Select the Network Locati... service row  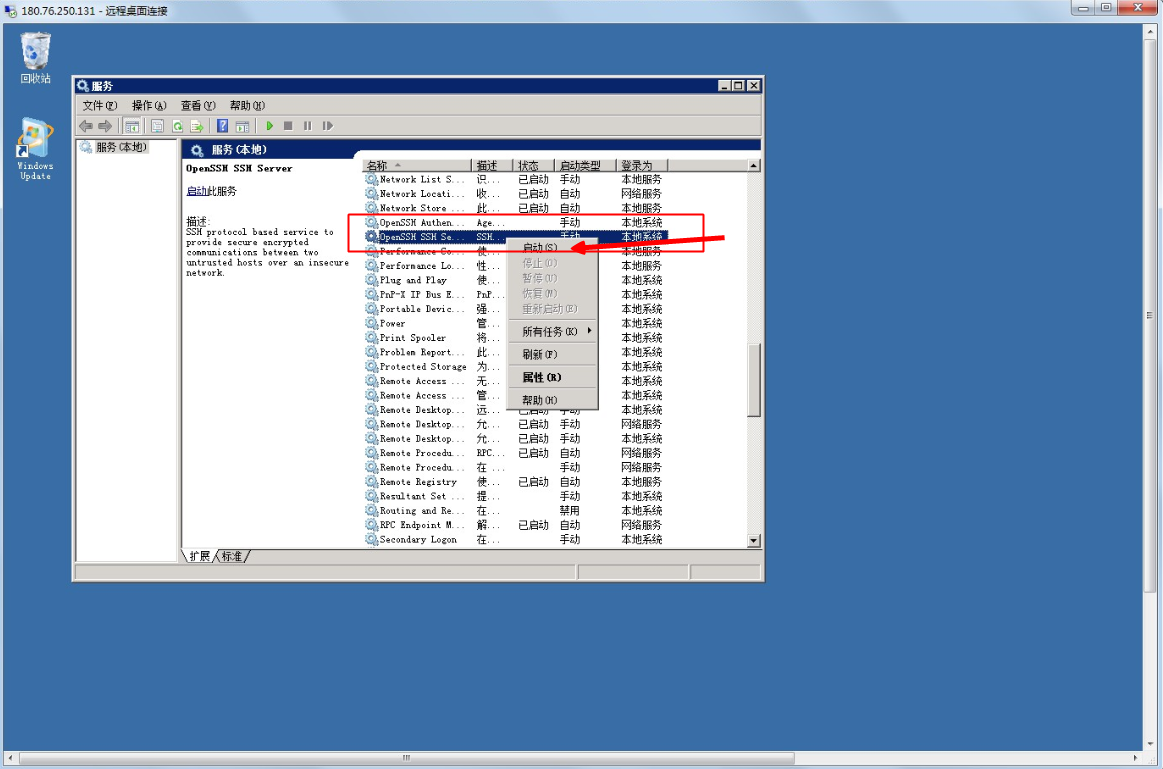point(515,194)
